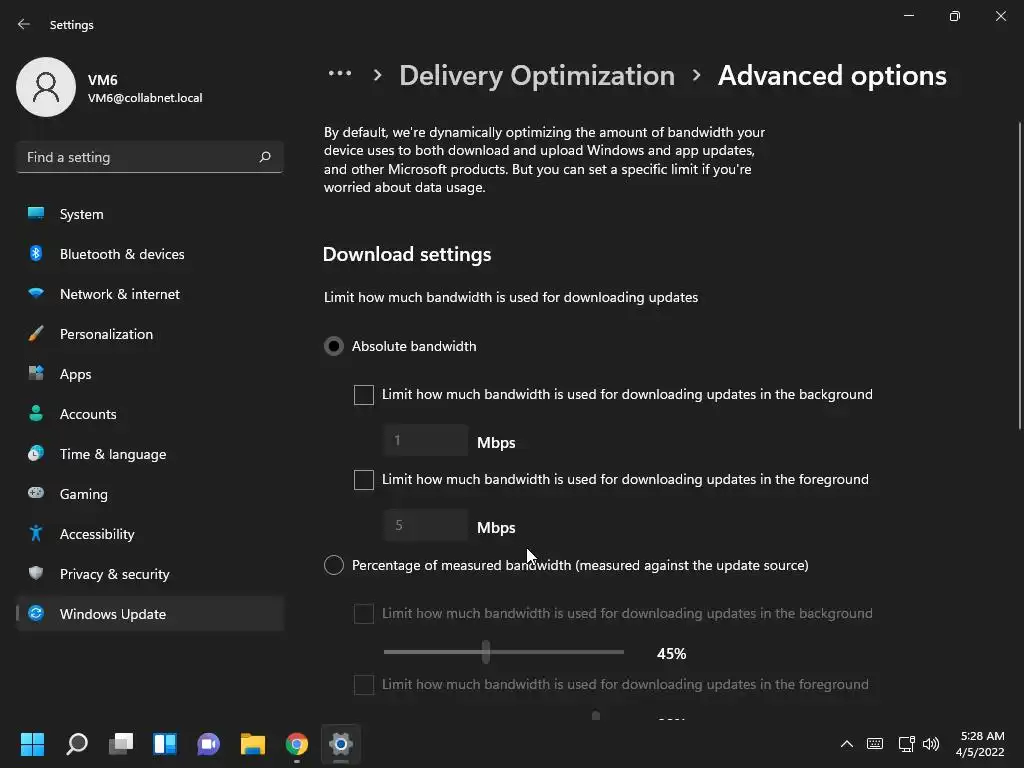
Task: Click the Accounts person icon
Action: (x=36, y=413)
